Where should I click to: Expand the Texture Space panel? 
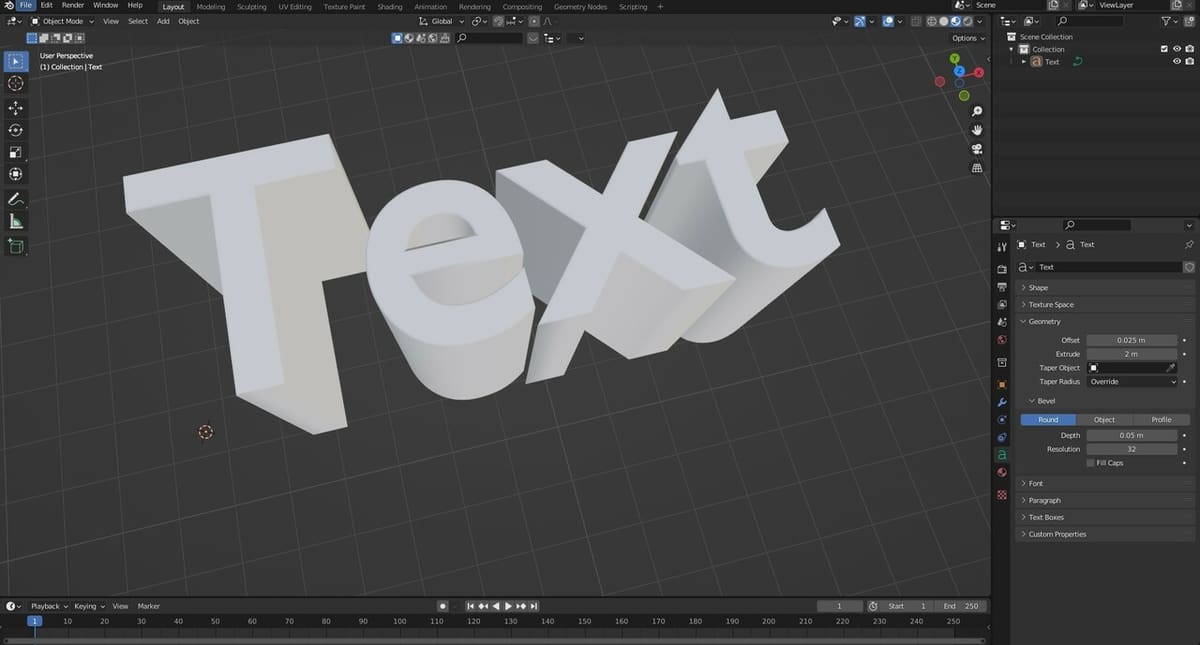click(x=1104, y=304)
